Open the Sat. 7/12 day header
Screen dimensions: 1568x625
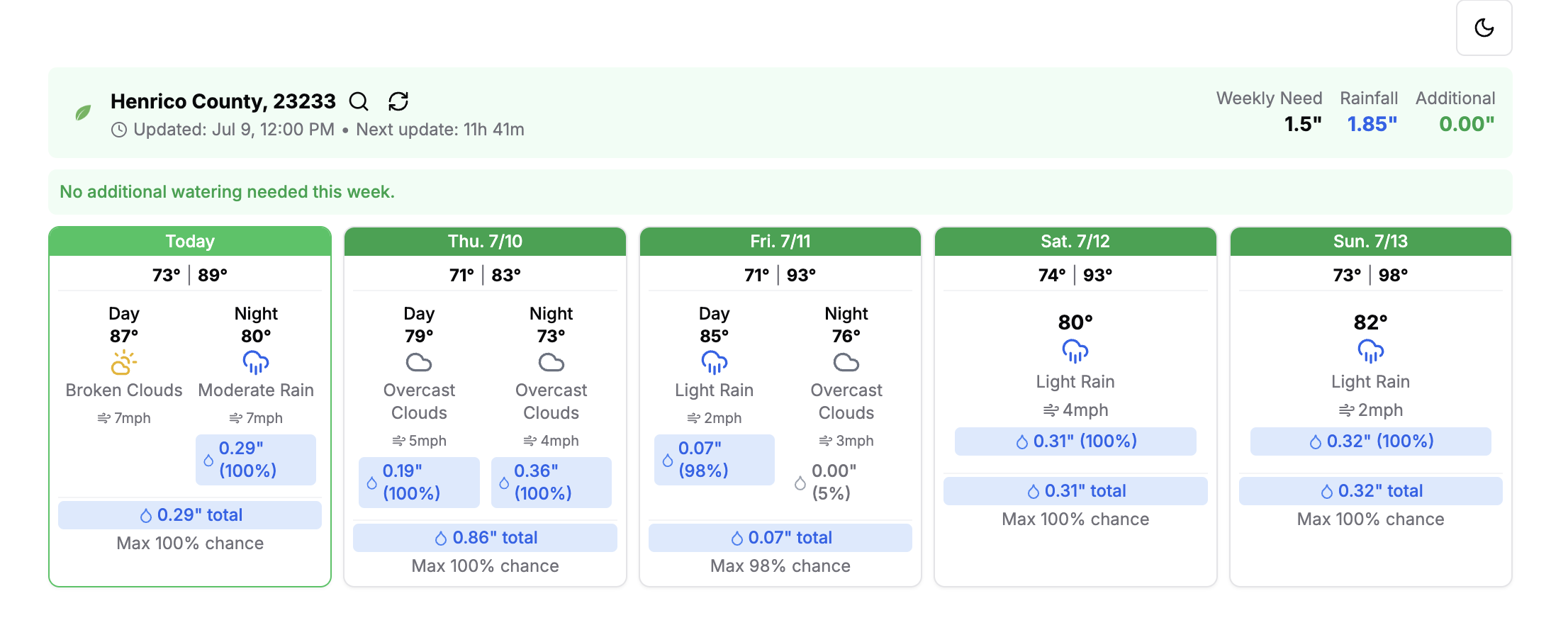click(x=1075, y=242)
